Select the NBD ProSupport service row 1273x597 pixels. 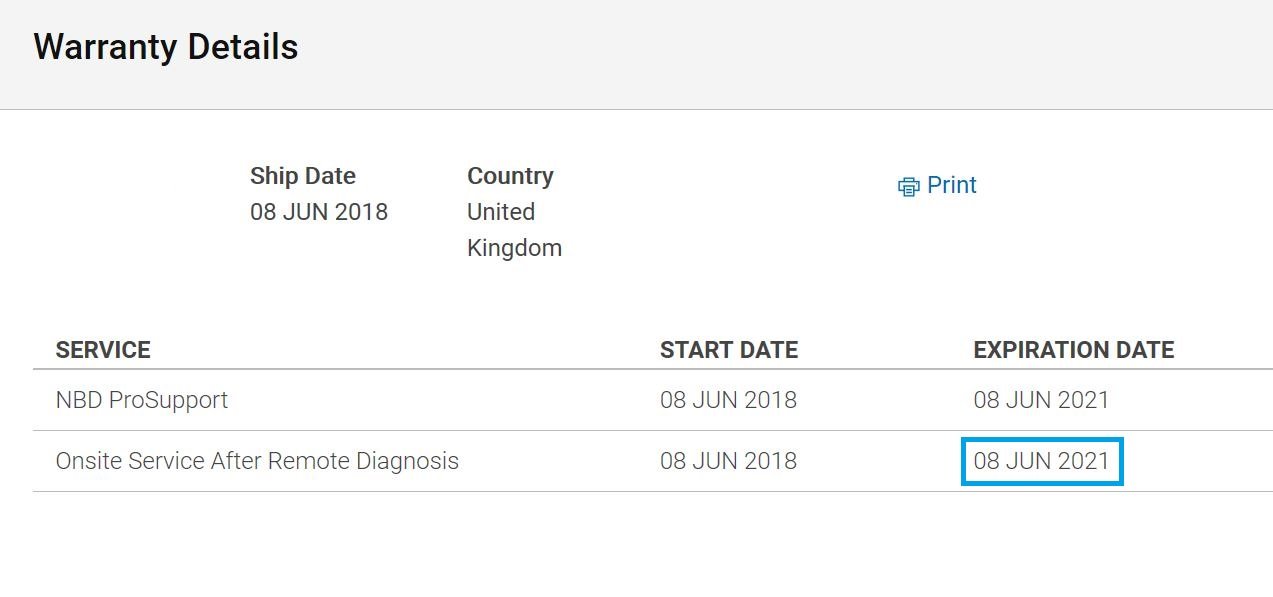point(653,400)
